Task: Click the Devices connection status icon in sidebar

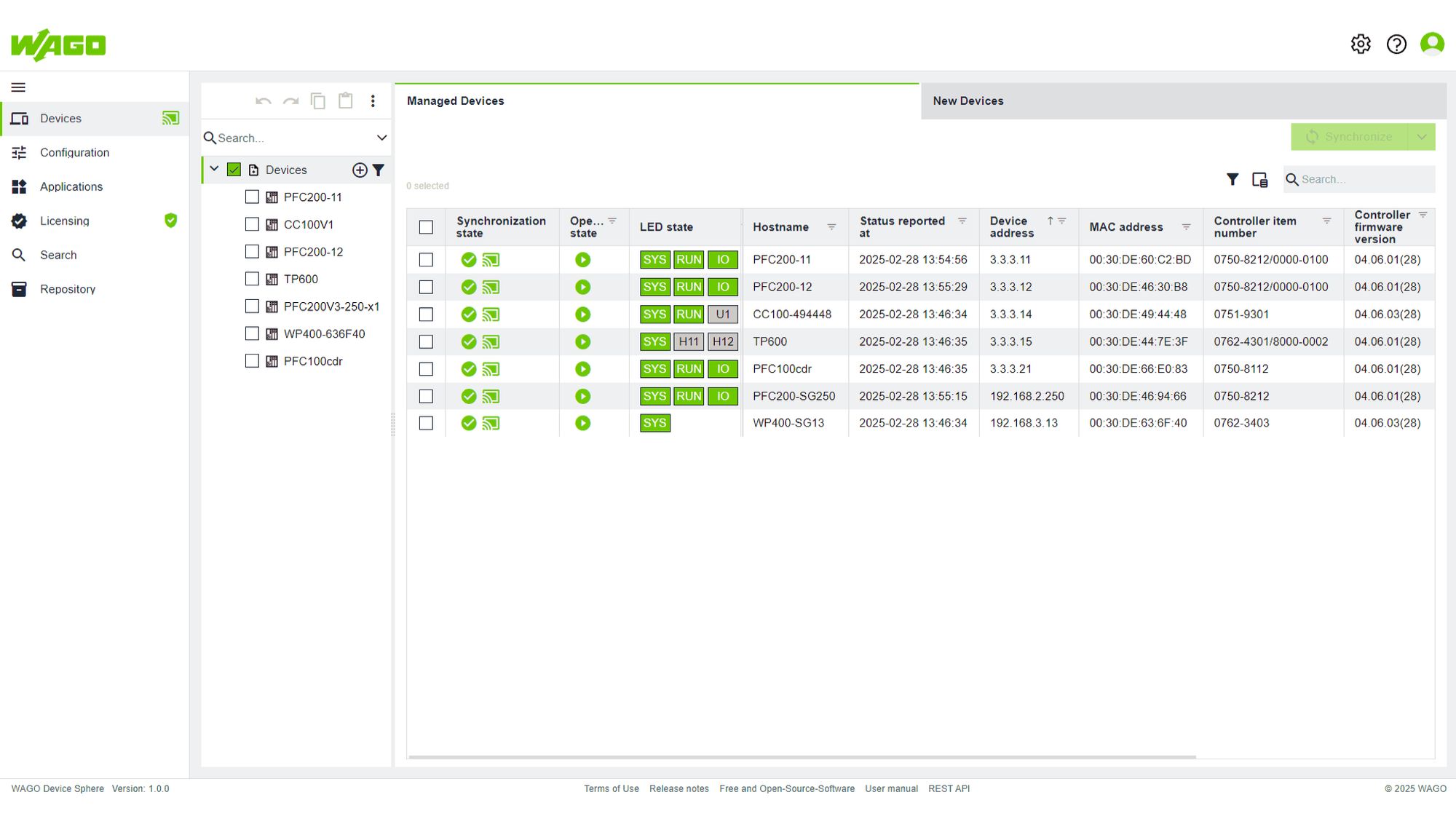Action: coord(170,119)
